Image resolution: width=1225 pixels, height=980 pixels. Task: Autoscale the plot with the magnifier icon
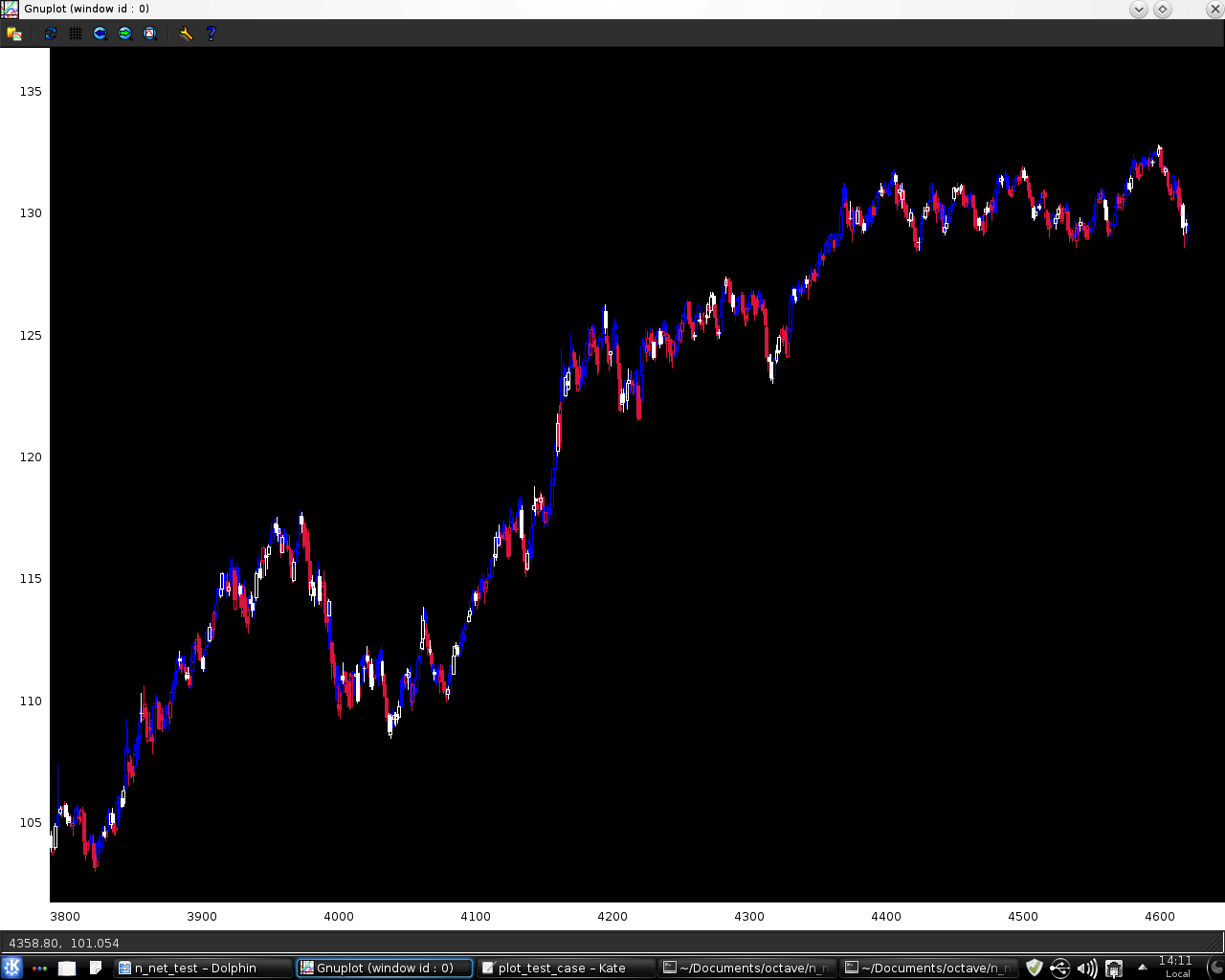pyautogui.click(x=150, y=33)
